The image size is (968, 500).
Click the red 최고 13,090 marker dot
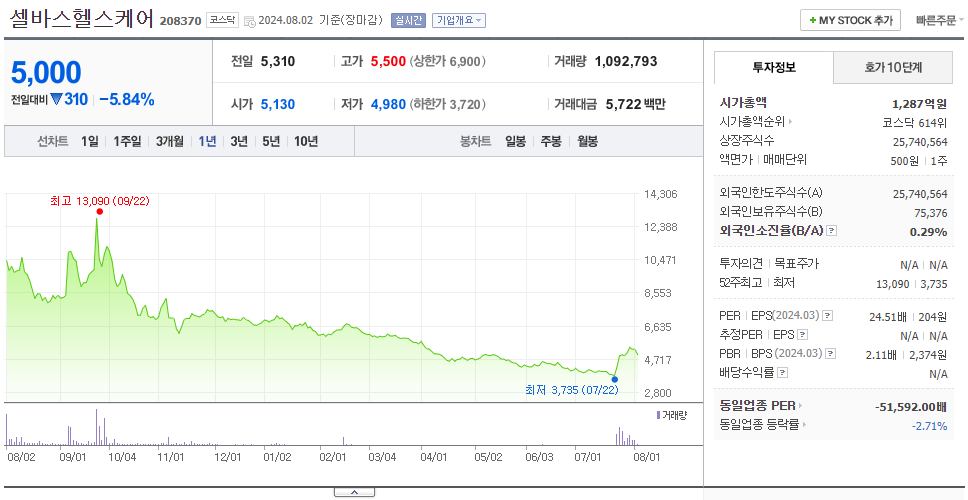[x=99, y=212]
